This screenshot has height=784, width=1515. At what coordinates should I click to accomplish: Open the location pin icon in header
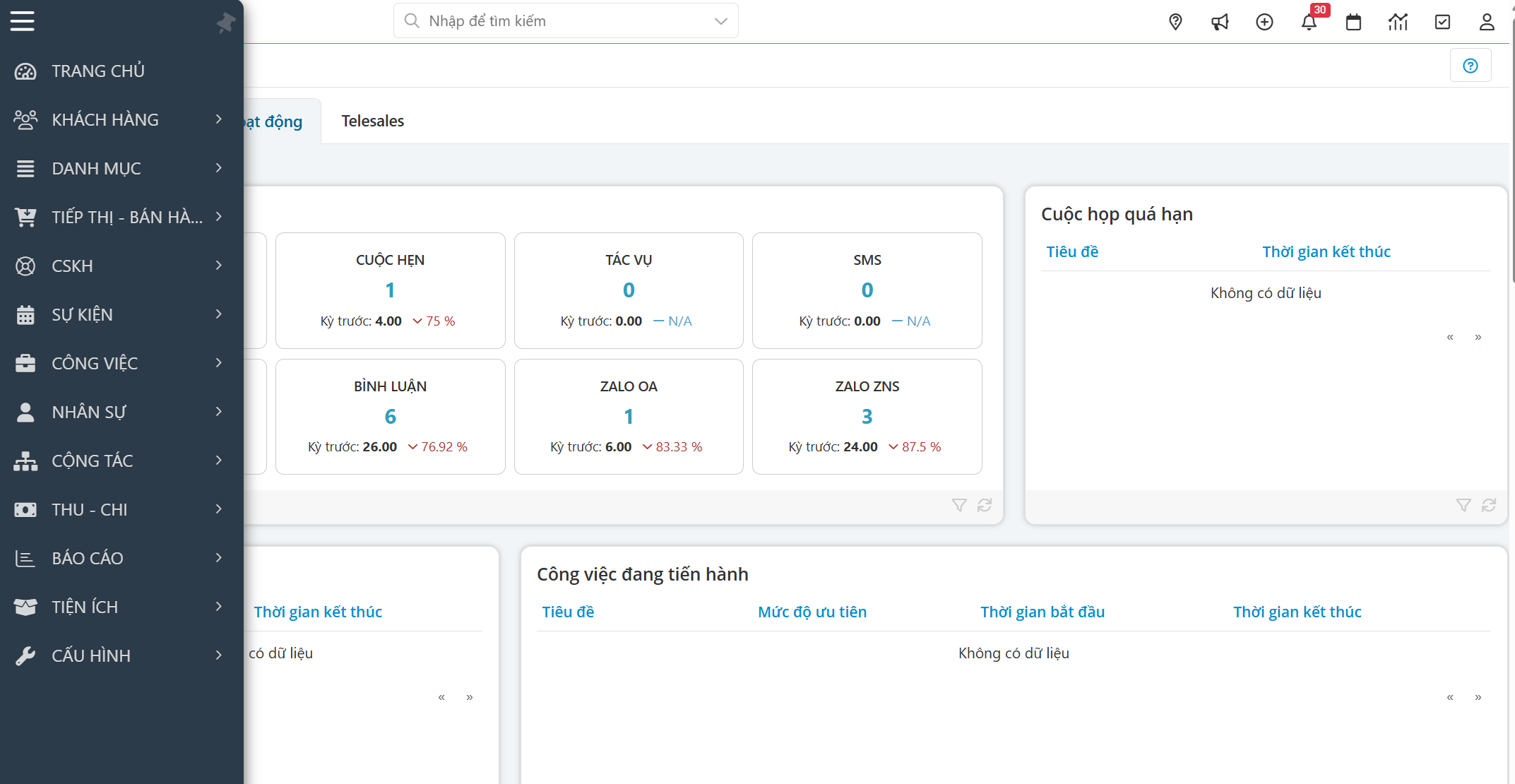tap(1175, 22)
